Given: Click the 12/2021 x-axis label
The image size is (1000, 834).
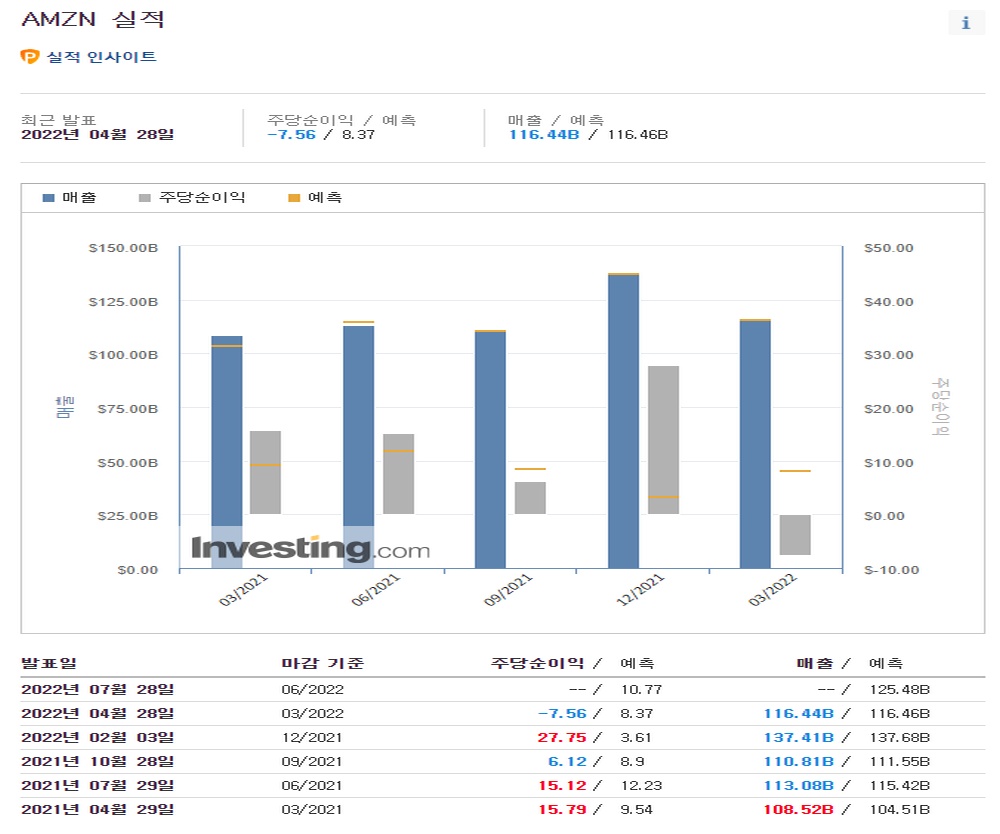Looking at the screenshot, I should (x=640, y=590).
